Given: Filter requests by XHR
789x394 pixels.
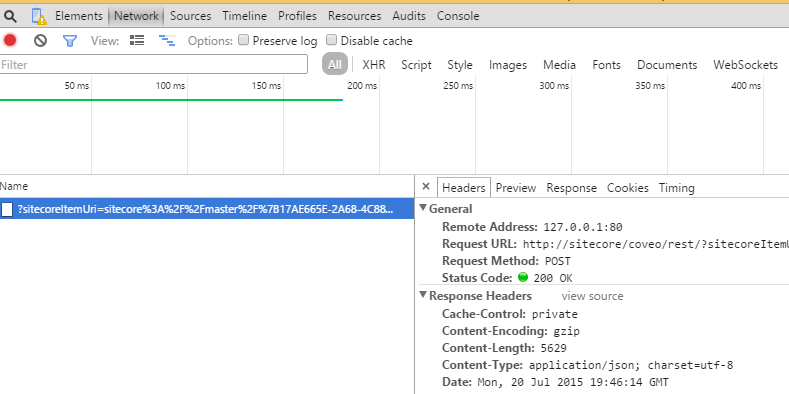Looking at the screenshot, I should [374, 65].
